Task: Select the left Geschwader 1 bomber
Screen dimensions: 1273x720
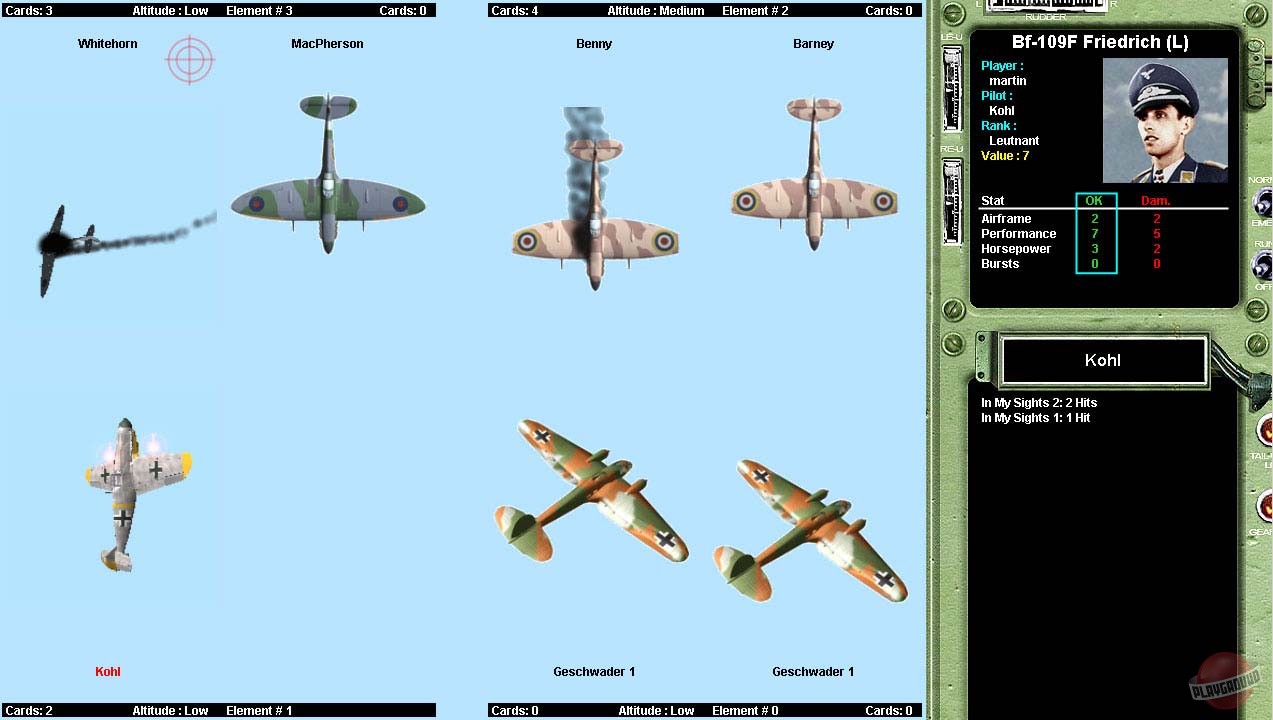Action: pyautogui.click(x=592, y=490)
